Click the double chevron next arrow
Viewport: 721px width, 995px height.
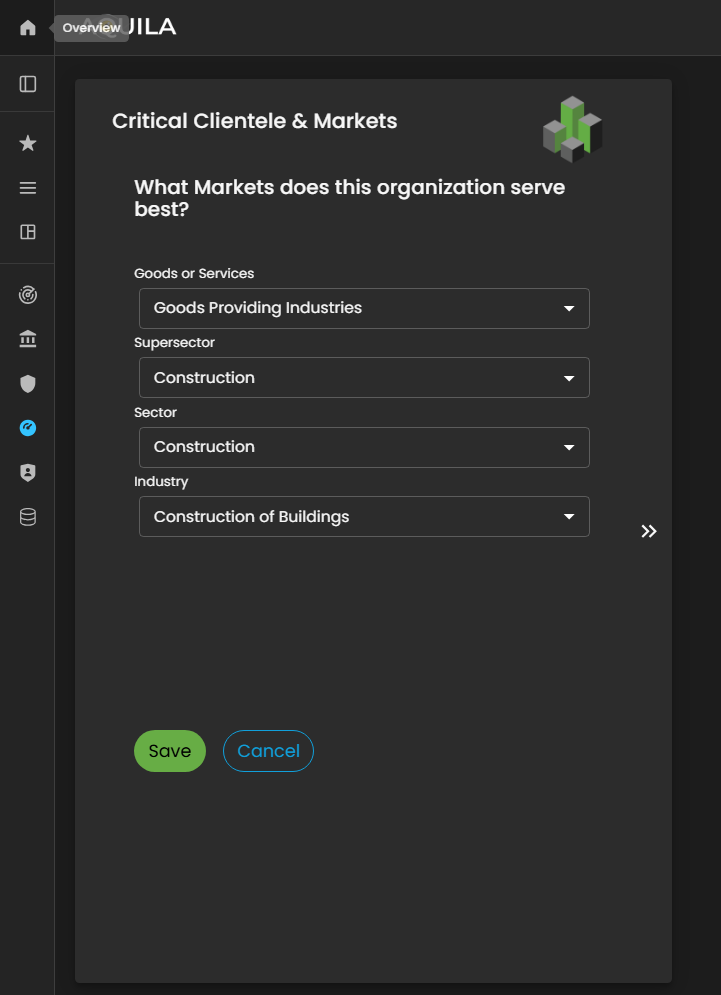(x=649, y=531)
